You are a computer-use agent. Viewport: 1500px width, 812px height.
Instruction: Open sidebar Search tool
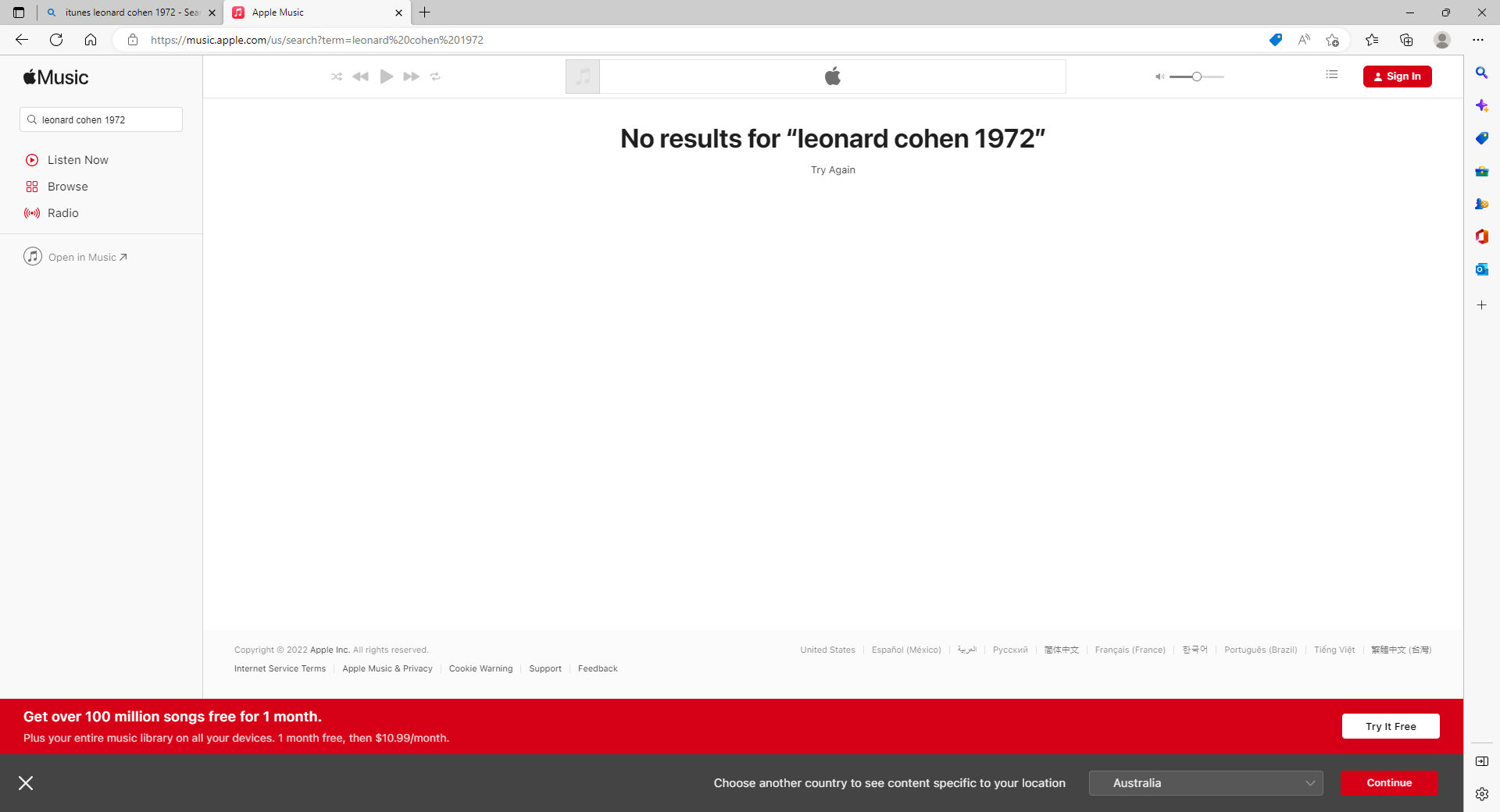point(1481,73)
